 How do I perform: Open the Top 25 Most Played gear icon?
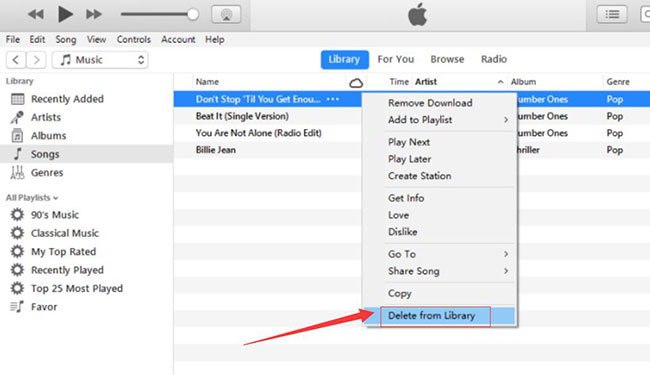[17, 288]
